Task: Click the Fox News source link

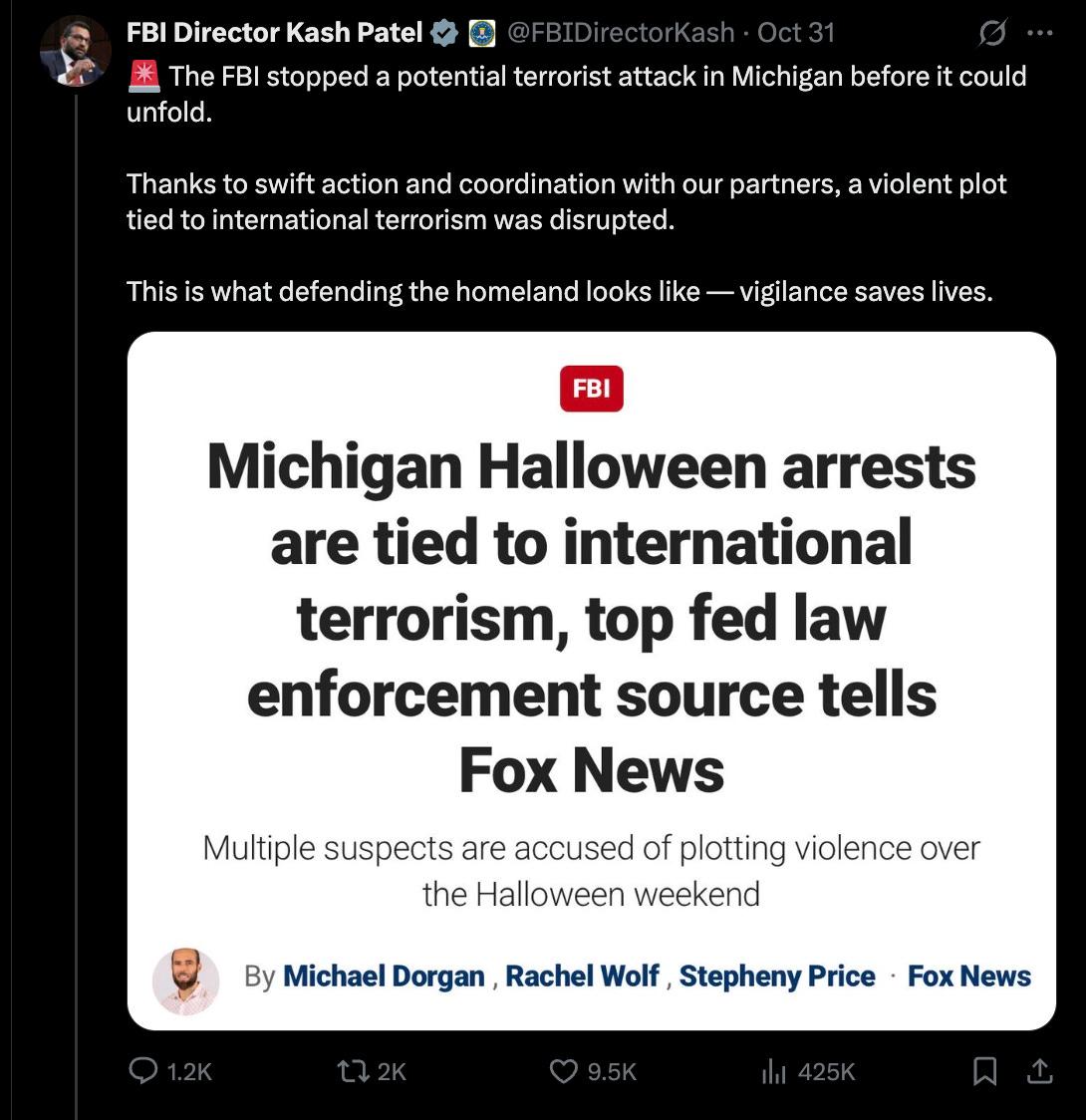Action: click(968, 977)
